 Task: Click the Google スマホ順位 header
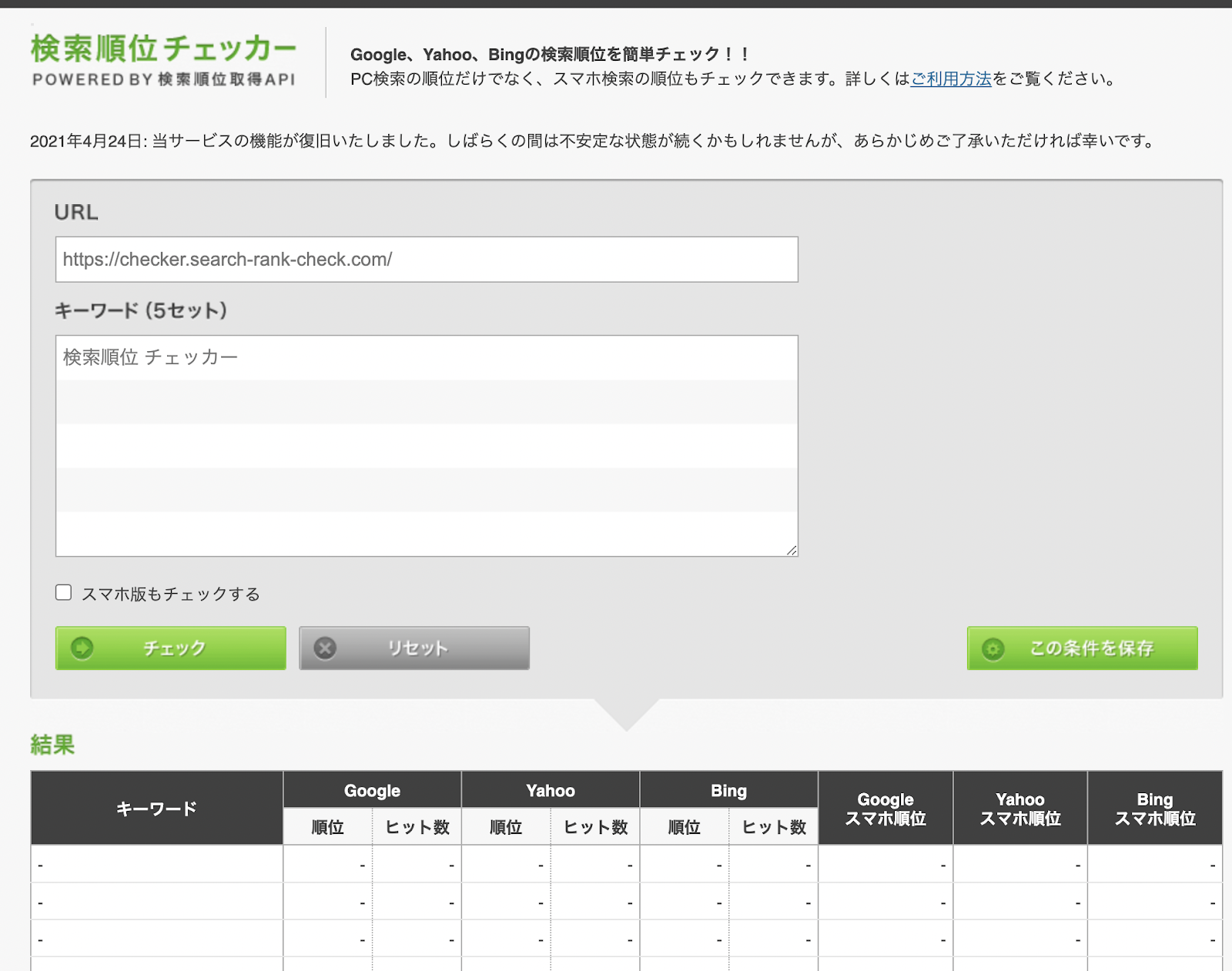(885, 809)
